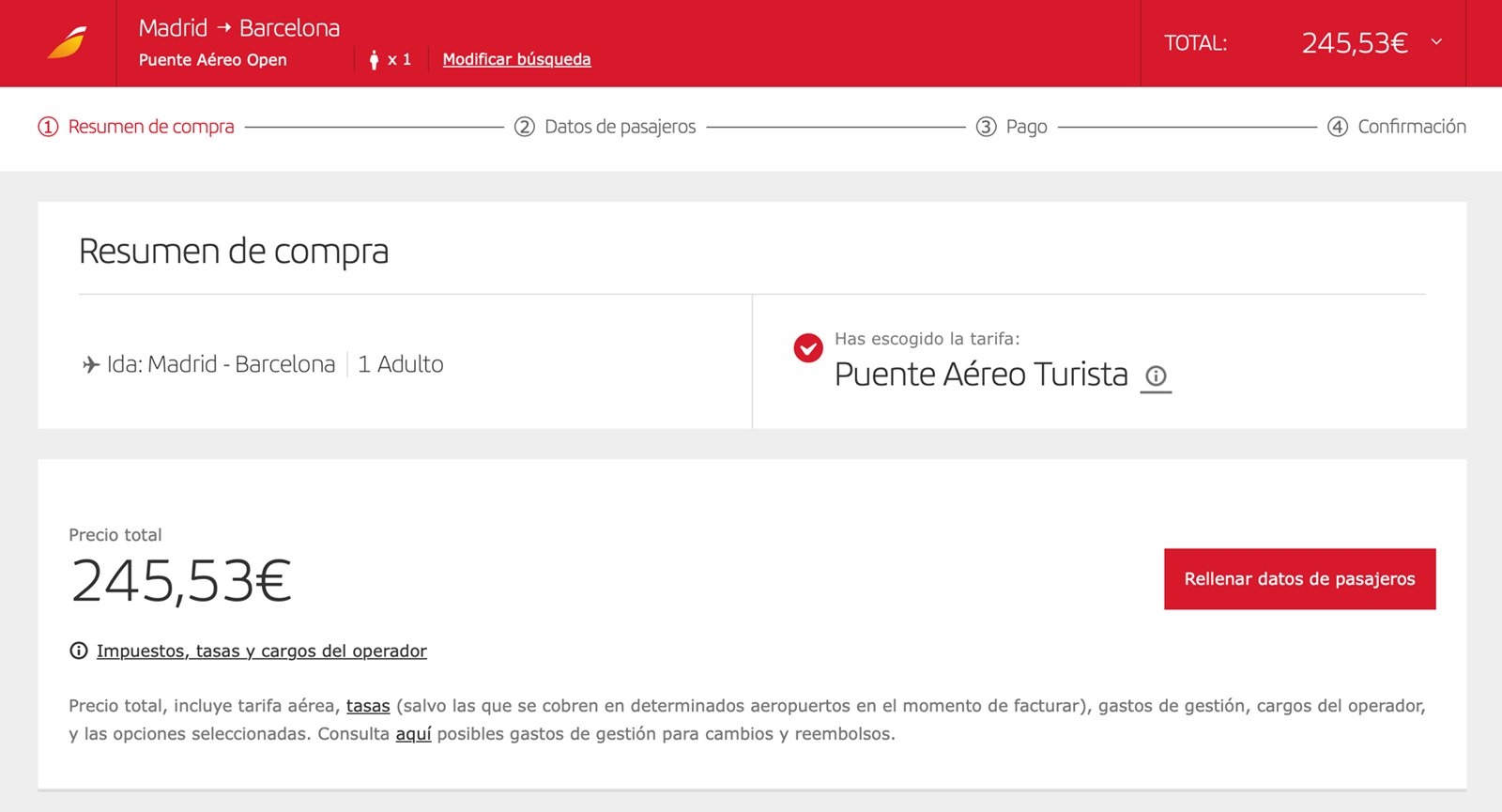This screenshot has height=812, width=1502.
Task: Click Rellenar datos de pasajeros button
Action: pos(1299,579)
